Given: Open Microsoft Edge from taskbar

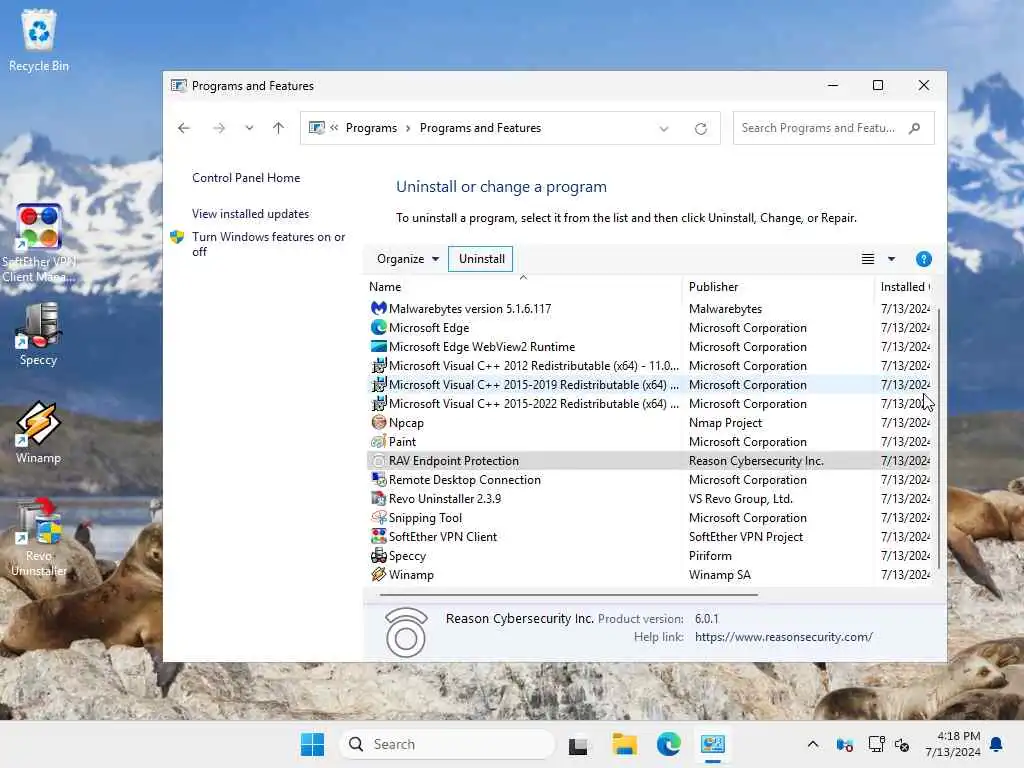Looking at the screenshot, I should point(669,744).
